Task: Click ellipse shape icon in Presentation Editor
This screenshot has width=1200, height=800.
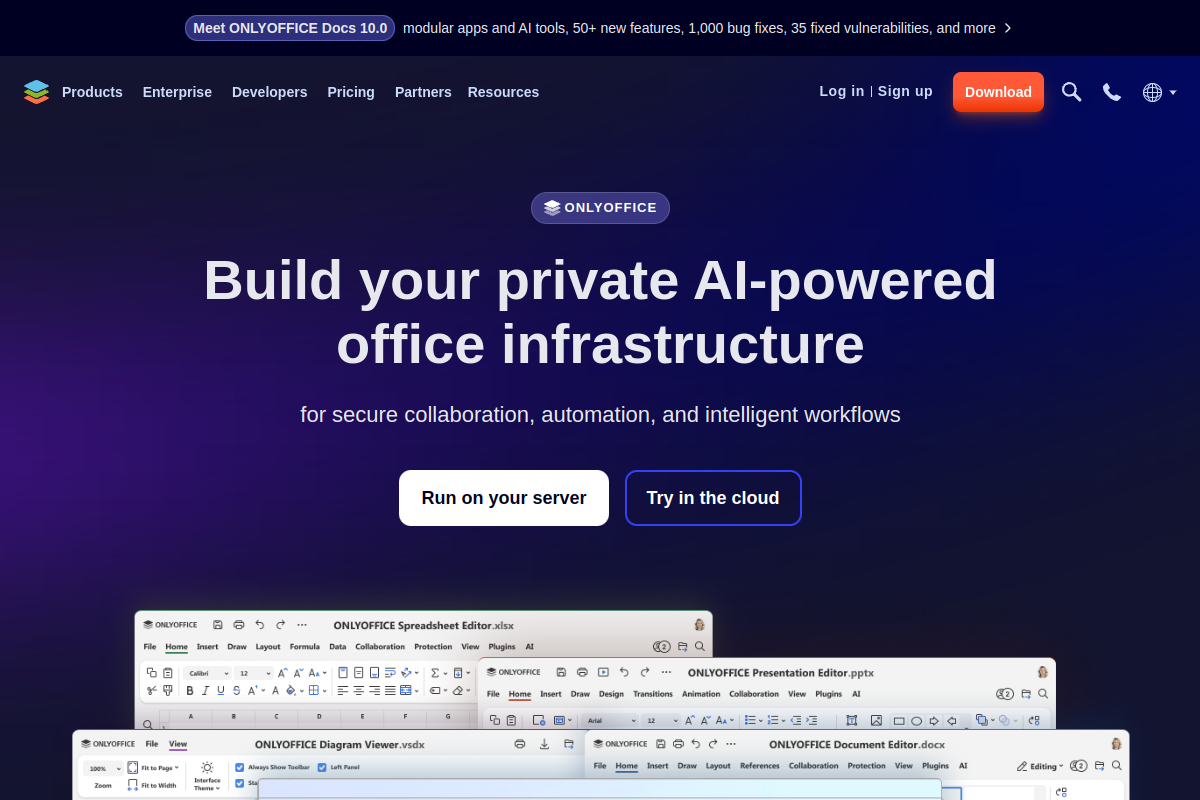Action: click(x=916, y=721)
